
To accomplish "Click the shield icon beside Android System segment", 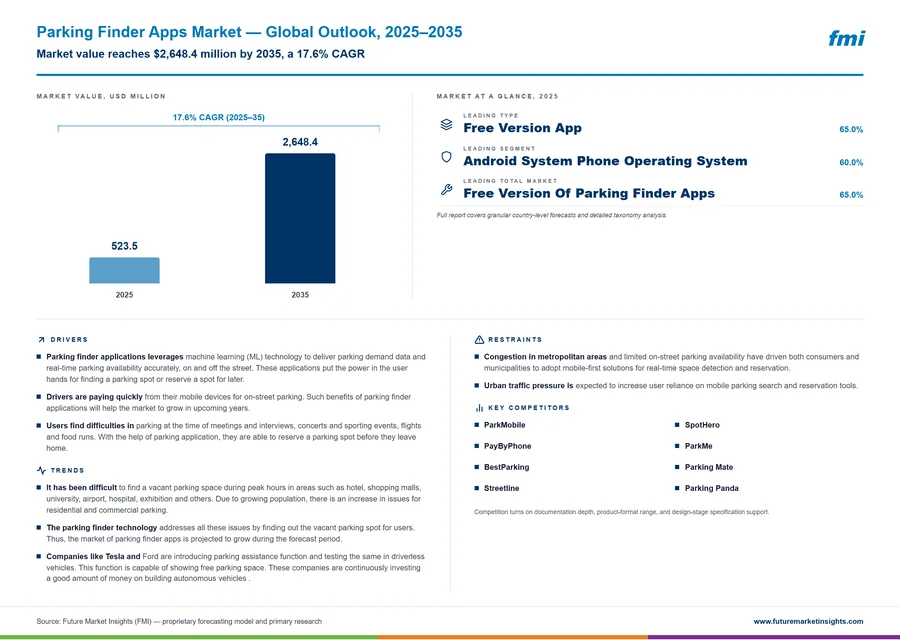I will point(446,157).
